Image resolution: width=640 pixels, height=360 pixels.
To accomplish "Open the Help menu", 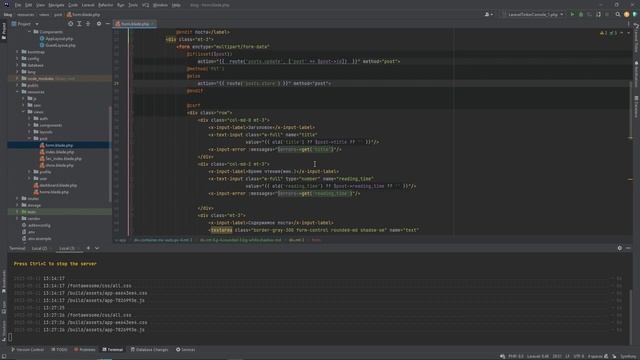I will pos(176,5).
